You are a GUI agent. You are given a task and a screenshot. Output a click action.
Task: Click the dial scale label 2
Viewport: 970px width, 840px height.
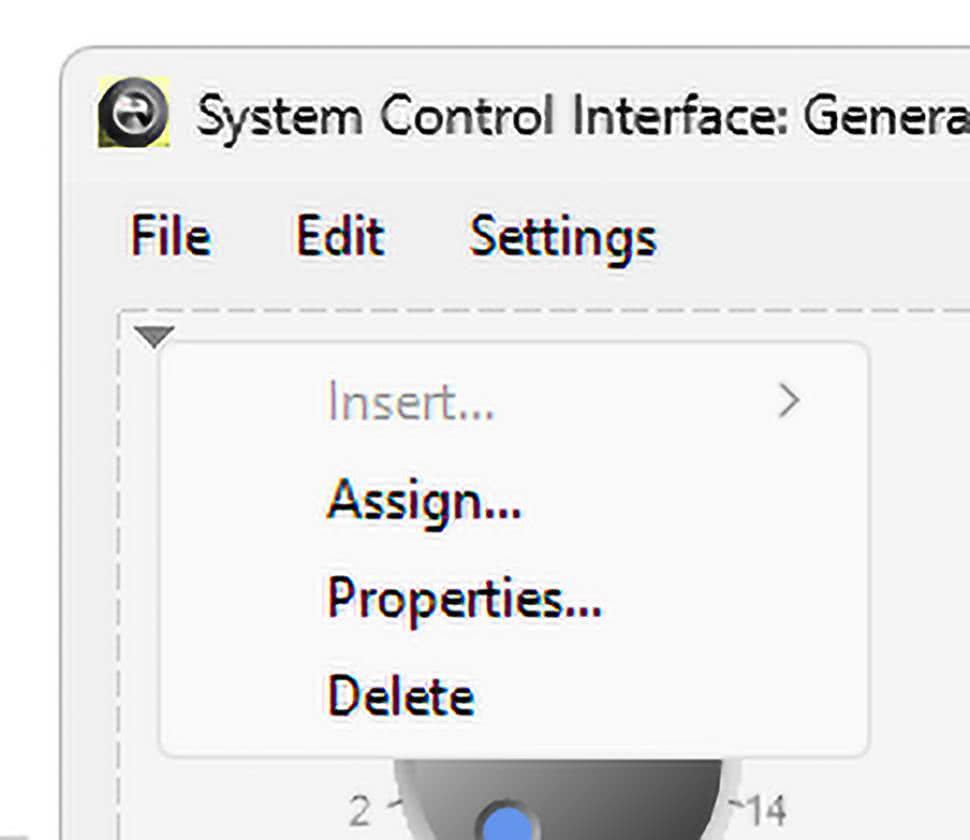360,812
